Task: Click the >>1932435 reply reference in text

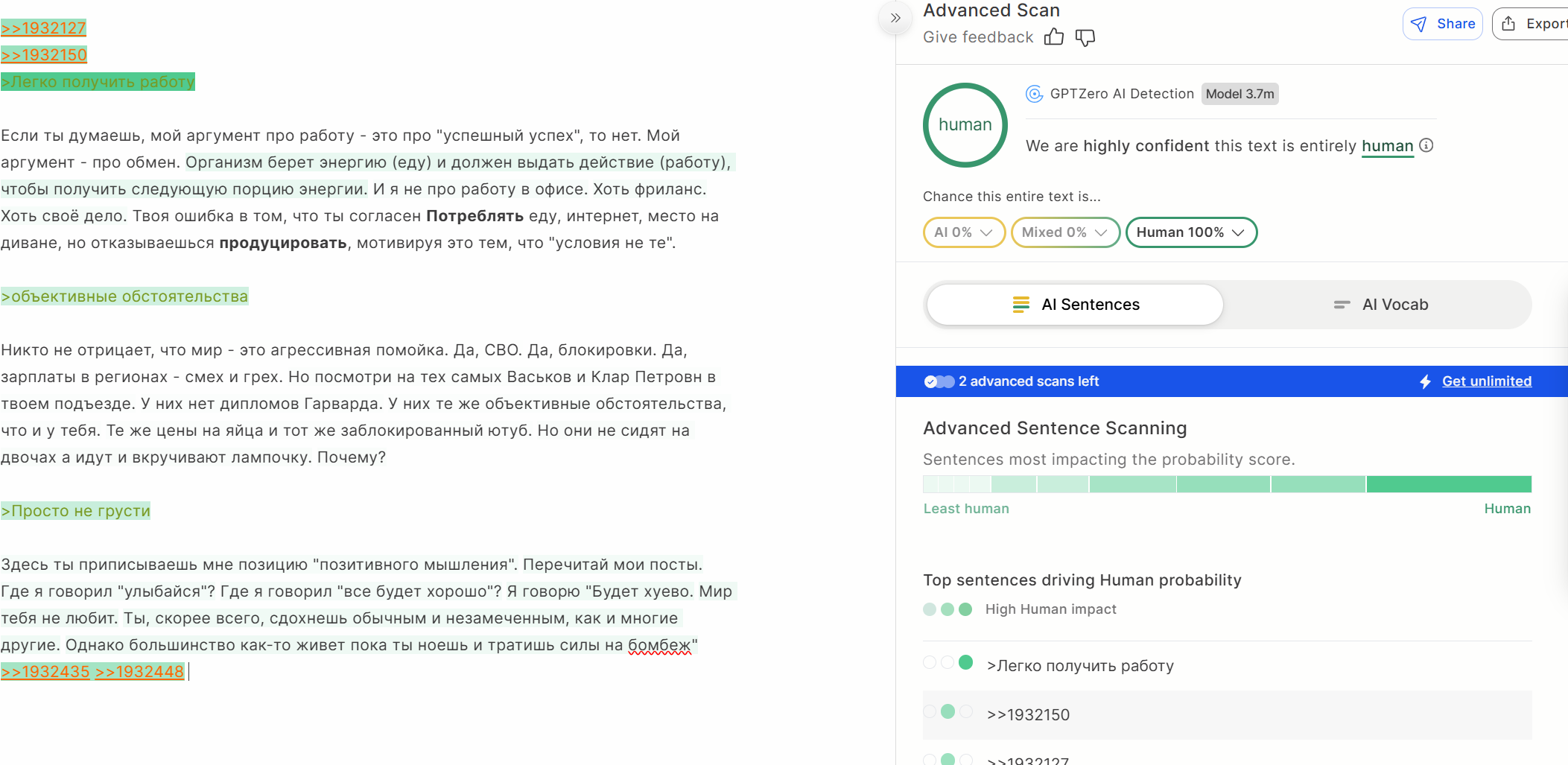Action: pos(45,672)
